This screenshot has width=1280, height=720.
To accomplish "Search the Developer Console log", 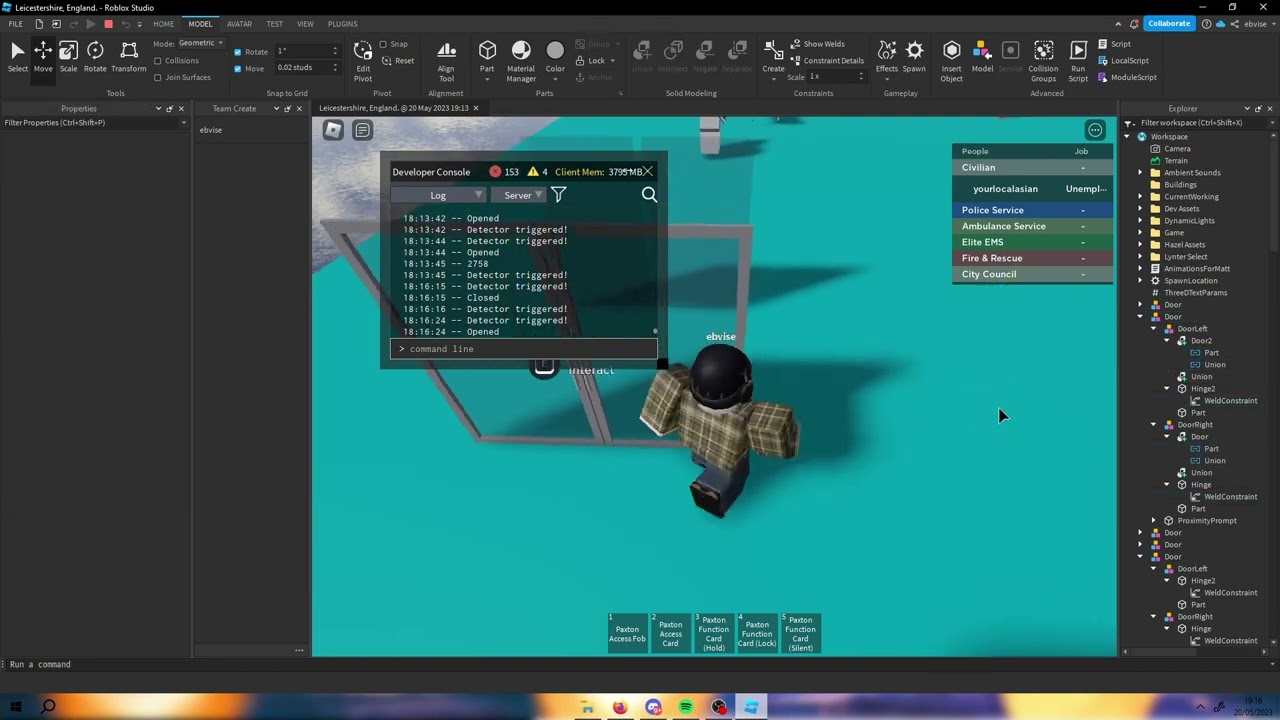I will tap(649, 195).
